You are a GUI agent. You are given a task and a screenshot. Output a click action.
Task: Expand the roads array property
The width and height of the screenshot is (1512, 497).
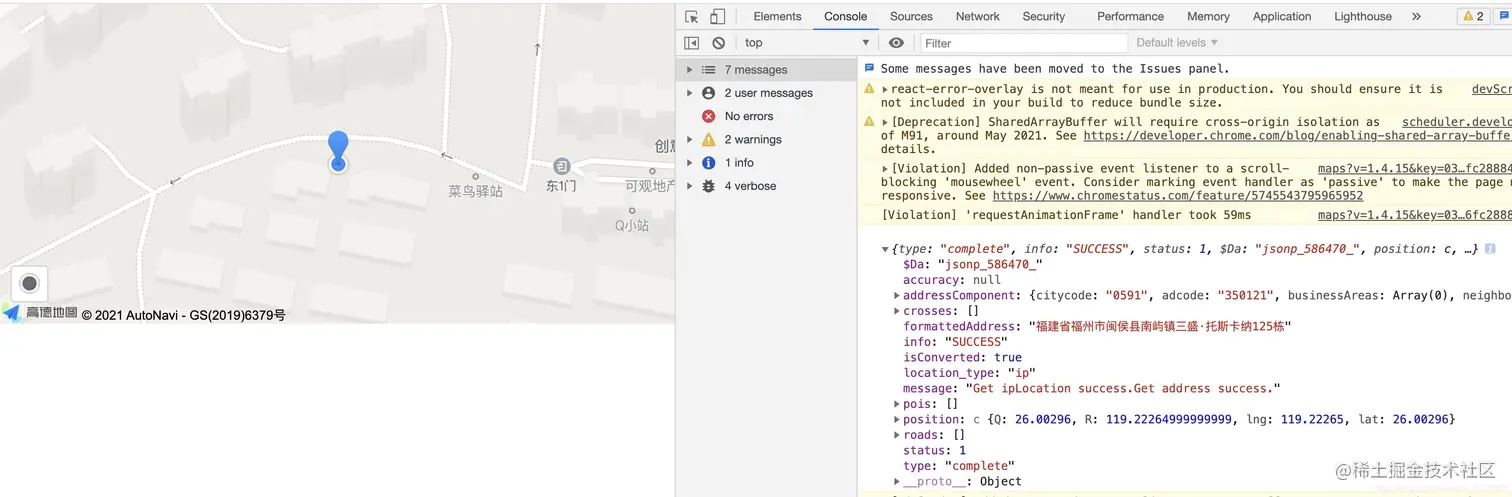coord(897,435)
